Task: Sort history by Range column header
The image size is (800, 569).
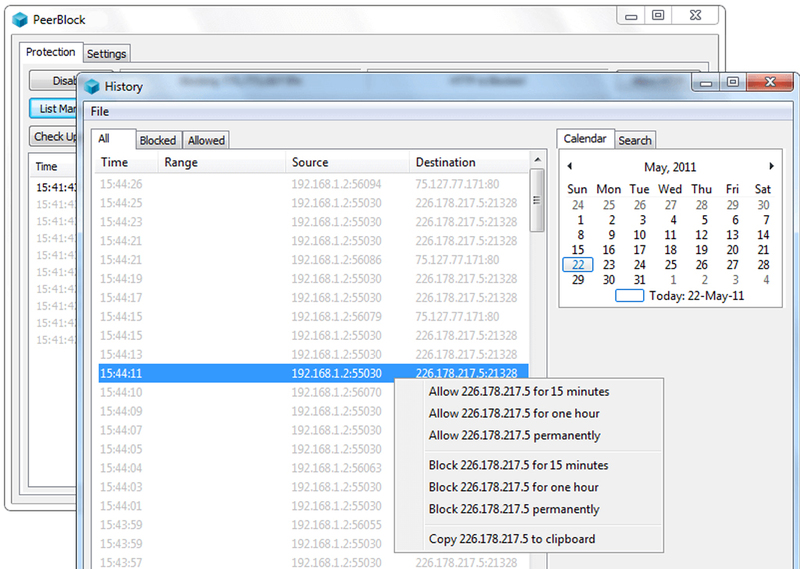Action: coord(221,162)
